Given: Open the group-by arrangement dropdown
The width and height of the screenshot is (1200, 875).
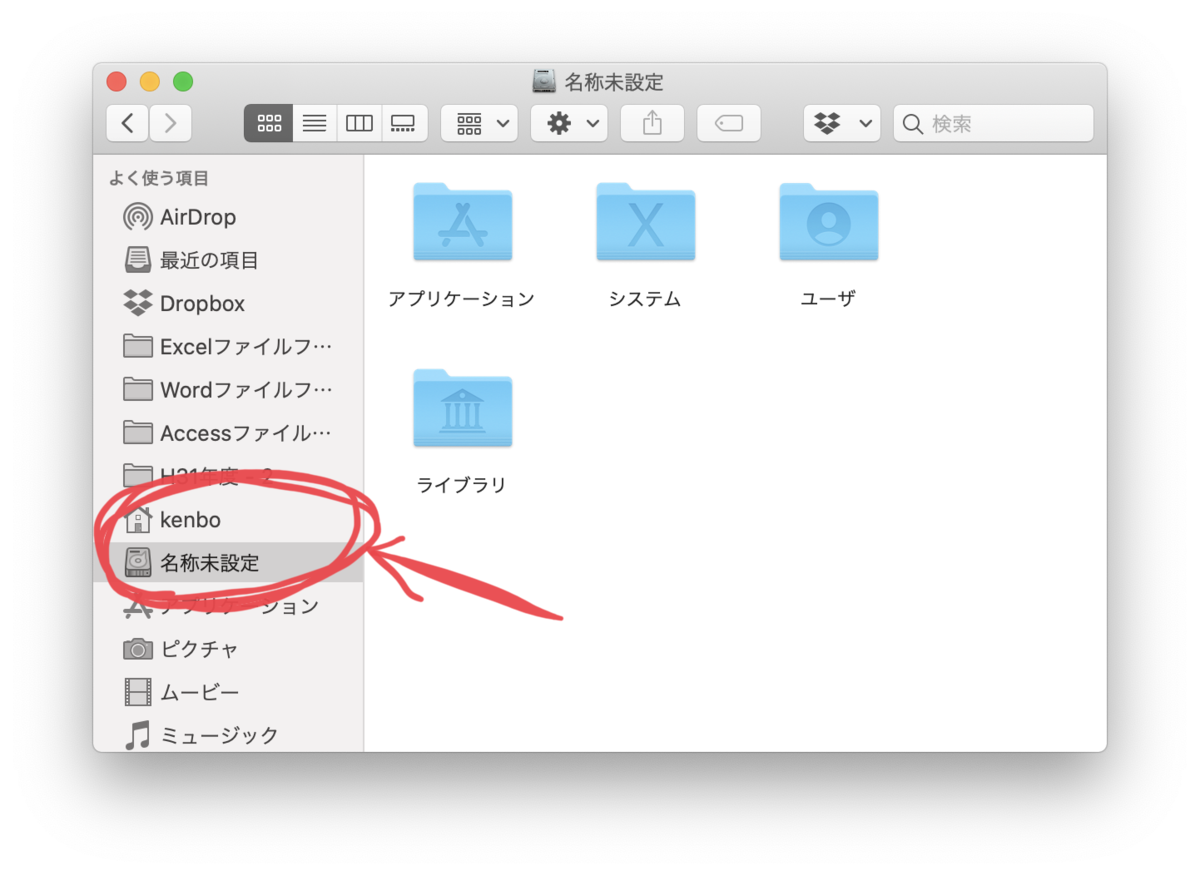Looking at the screenshot, I should click(x=479, y=123).
